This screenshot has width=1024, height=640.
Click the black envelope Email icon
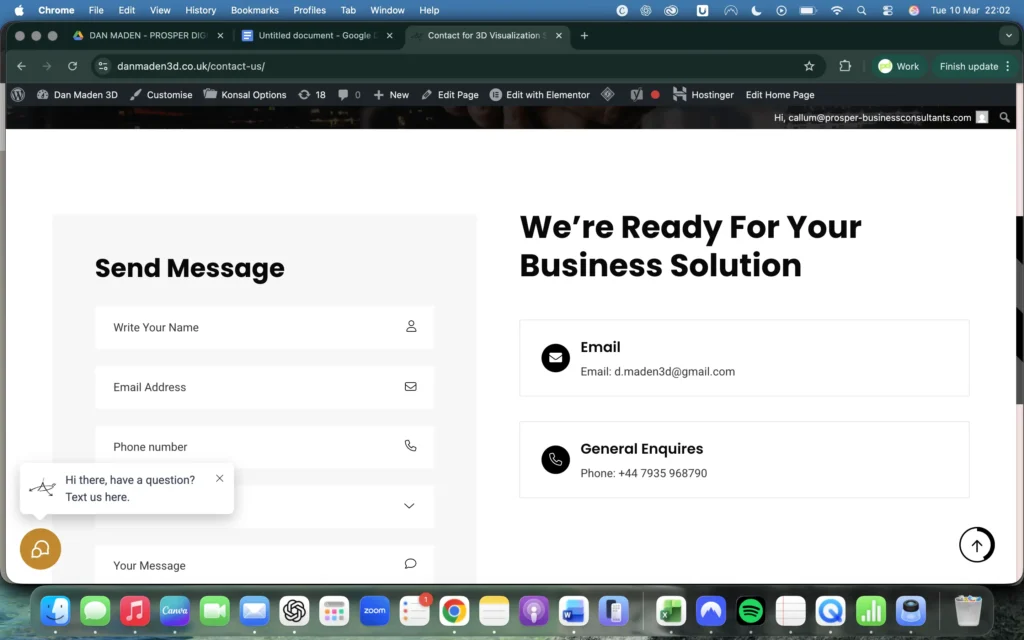coord(555,357)
